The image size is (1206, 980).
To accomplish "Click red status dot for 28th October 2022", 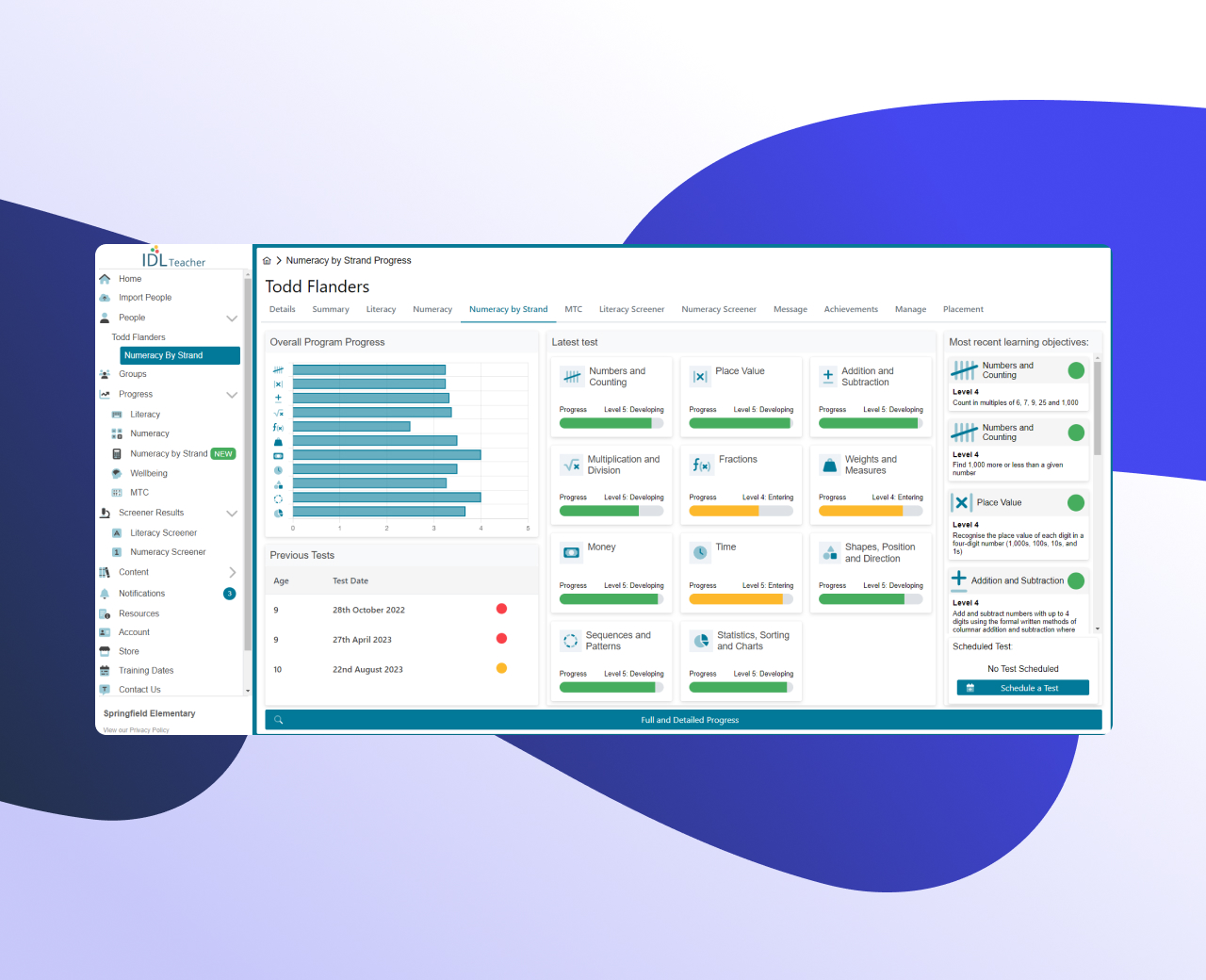I will pyautogui.click(x=501, y=609).
